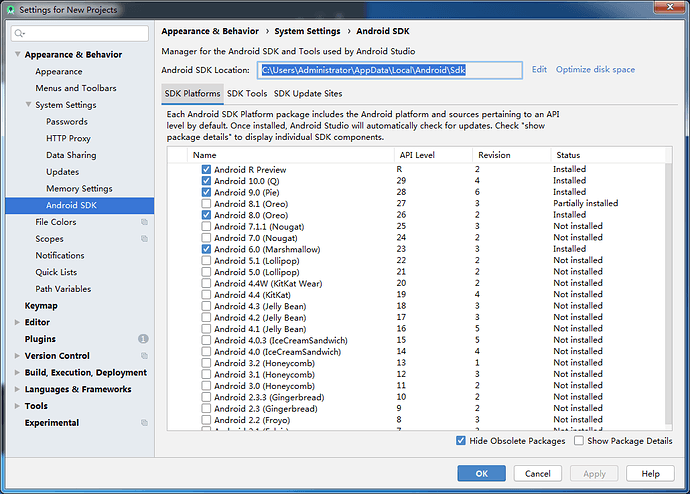
Task: Uncheck the Android R Preview platform
Action: (x=206, y=170)
